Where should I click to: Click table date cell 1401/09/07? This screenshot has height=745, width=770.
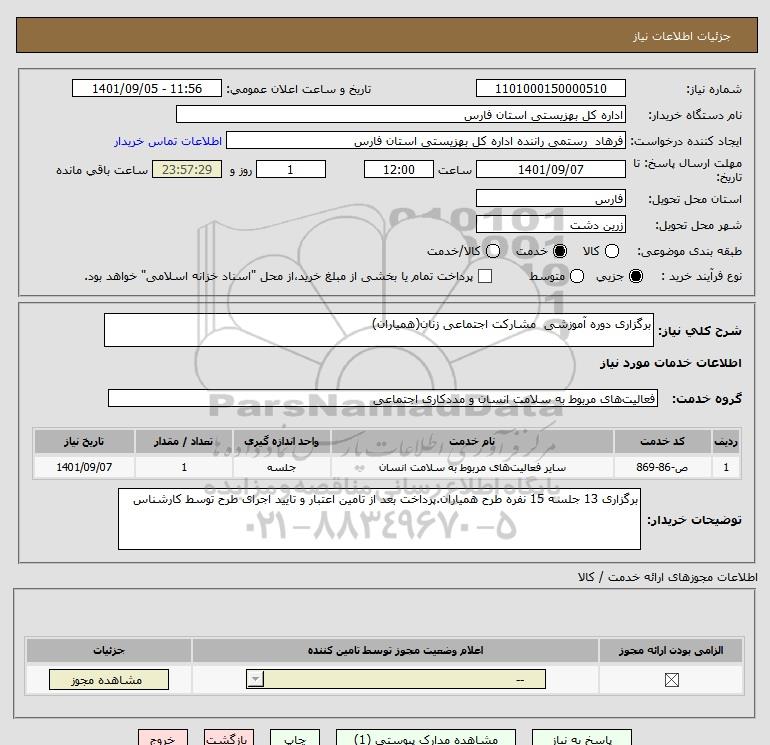pyautogui.click(x=84, y=468)
